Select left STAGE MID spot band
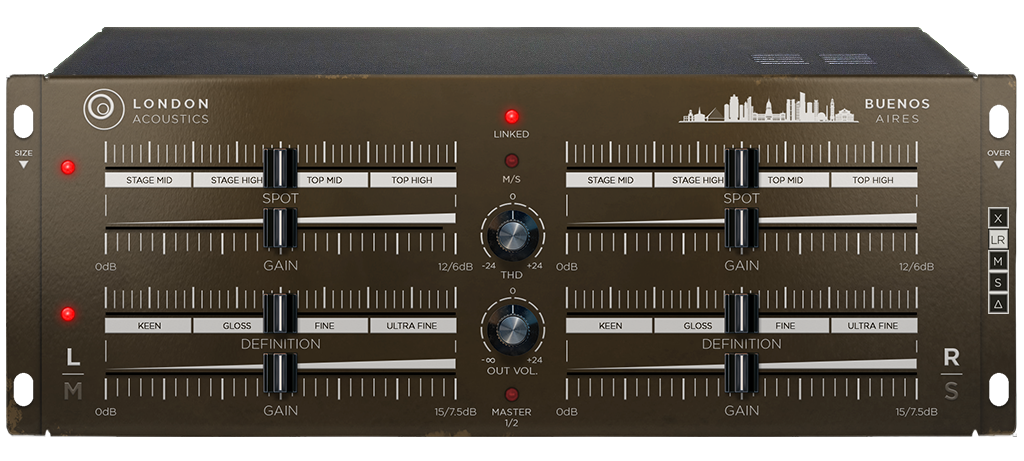This screenshot has width=1024, height=461. (x=148, y=181)
